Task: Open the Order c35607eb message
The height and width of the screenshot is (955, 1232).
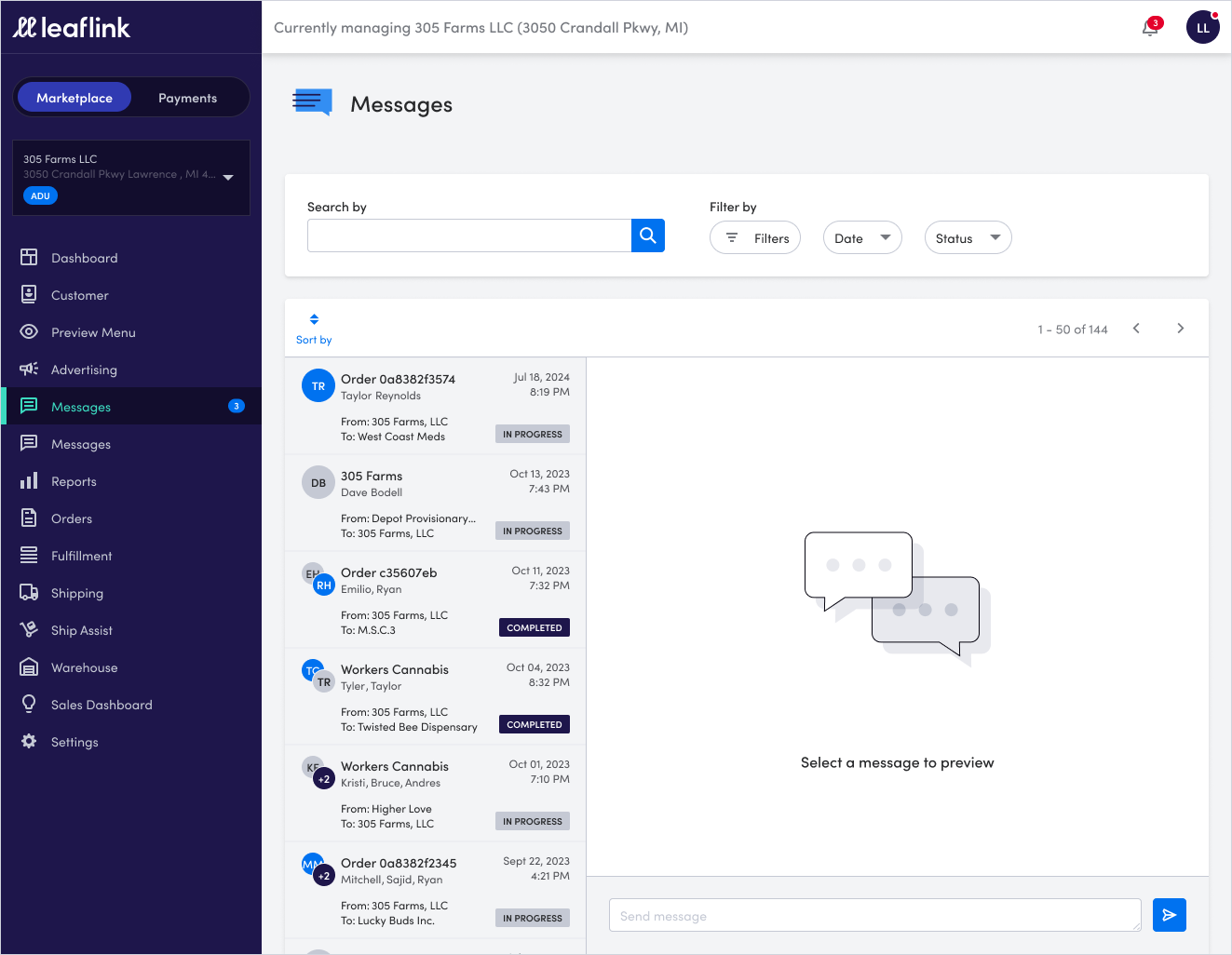Action: click(x=436, y=599)
